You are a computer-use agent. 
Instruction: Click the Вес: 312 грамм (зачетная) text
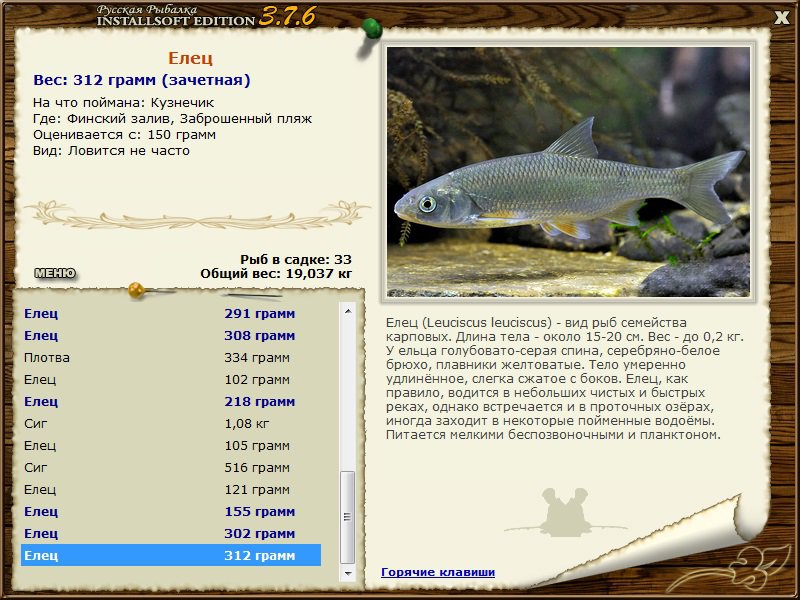click(142, 80)
